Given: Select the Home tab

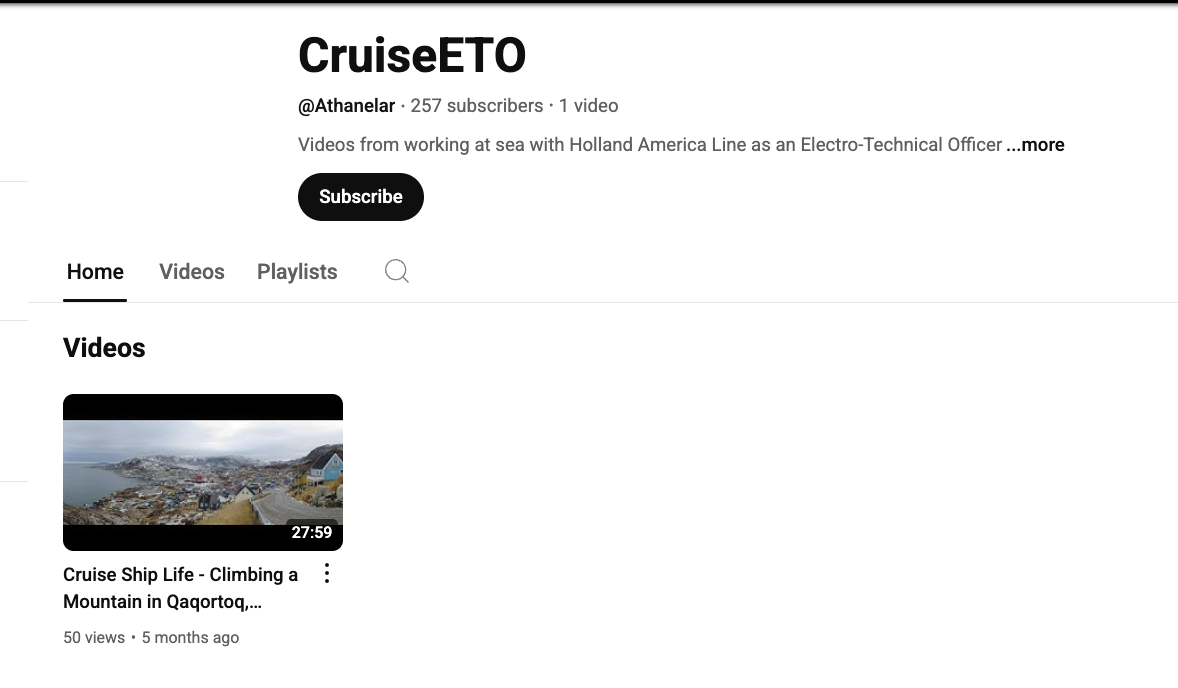Looking at the screenshot, I should point(95,272).
